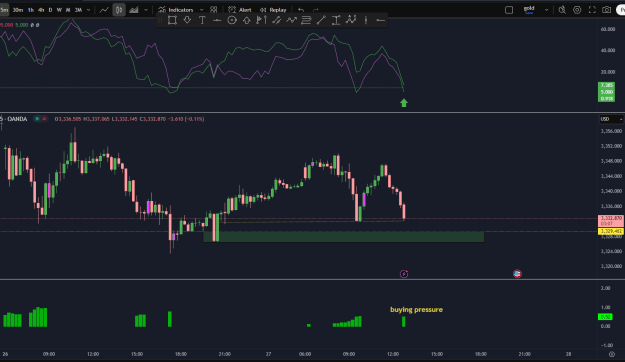
Task: Choose the line chart style icon
Action: point(104,10)
